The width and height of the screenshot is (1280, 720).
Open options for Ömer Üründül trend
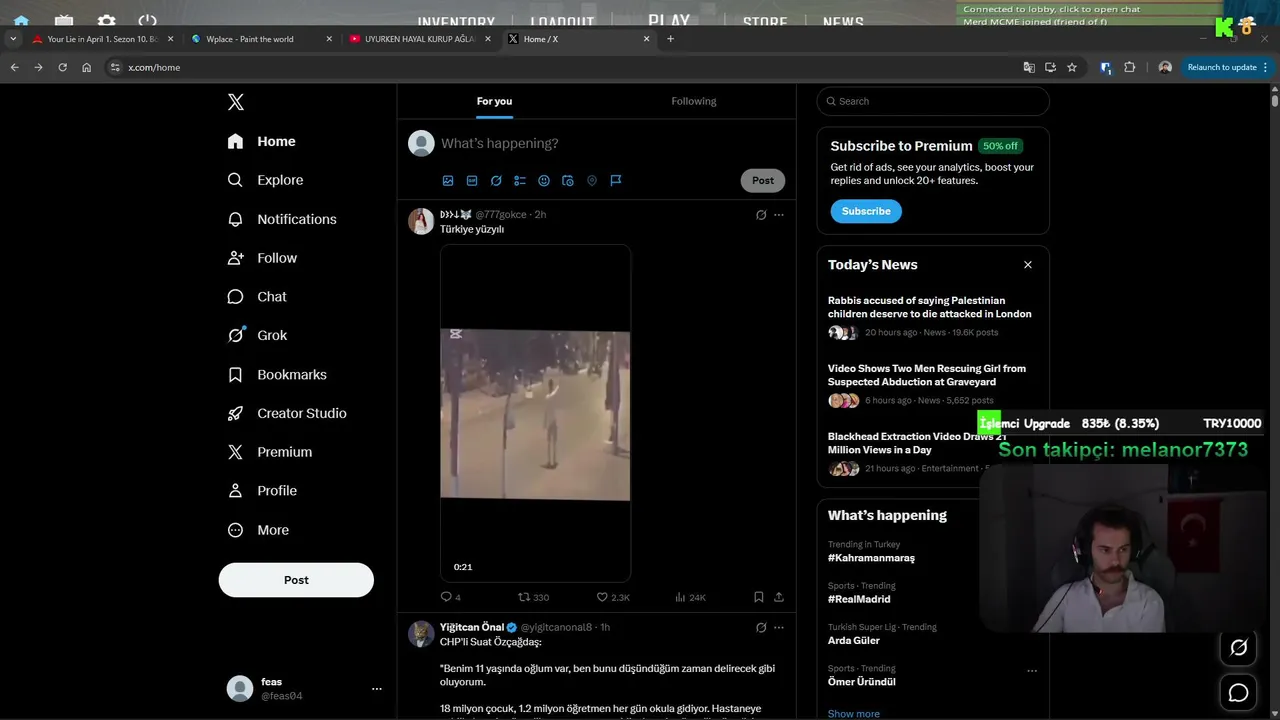(x=1032, y=670)
